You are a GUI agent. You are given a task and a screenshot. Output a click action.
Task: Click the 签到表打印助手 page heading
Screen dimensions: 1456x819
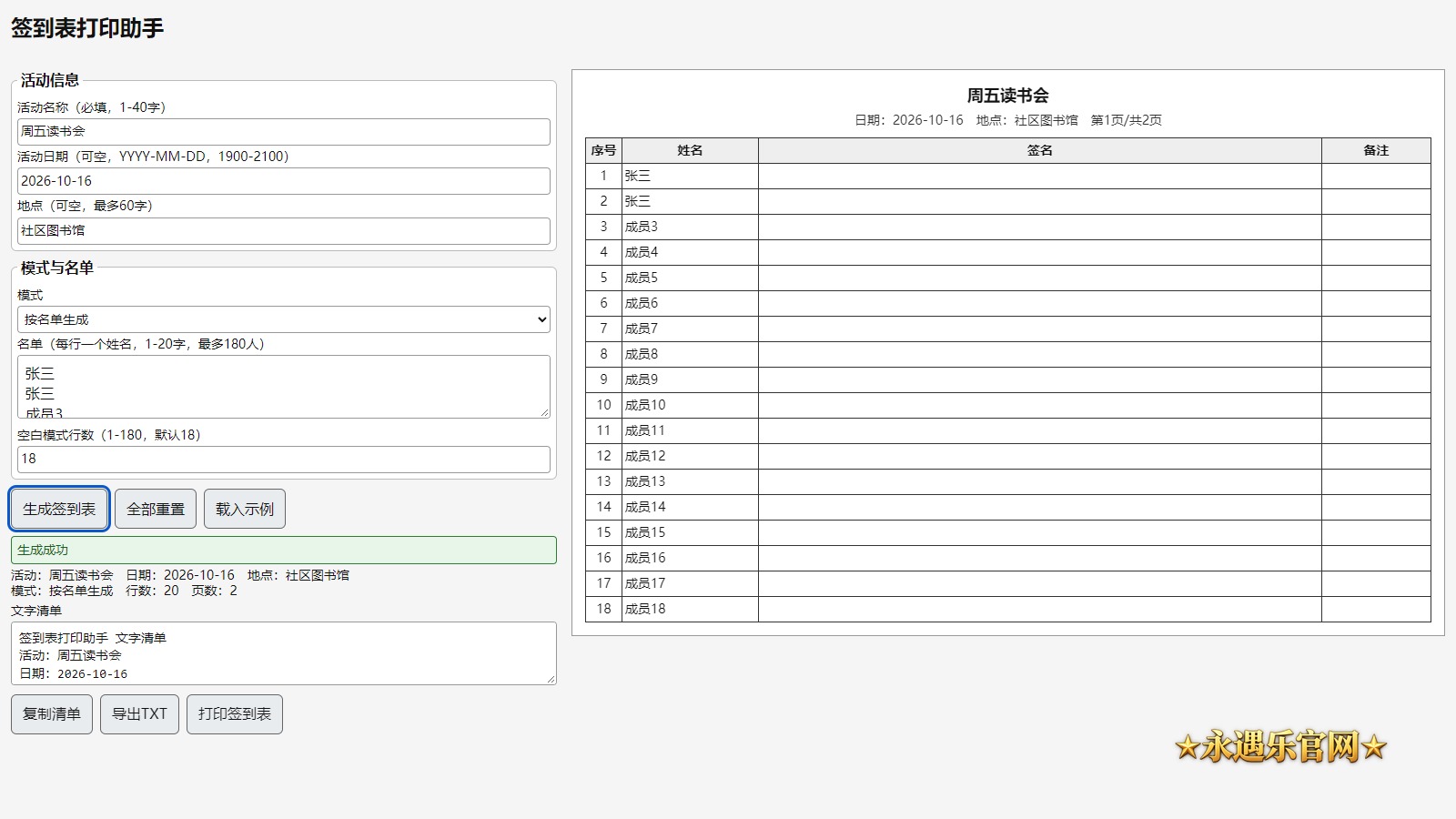point(87,28)
